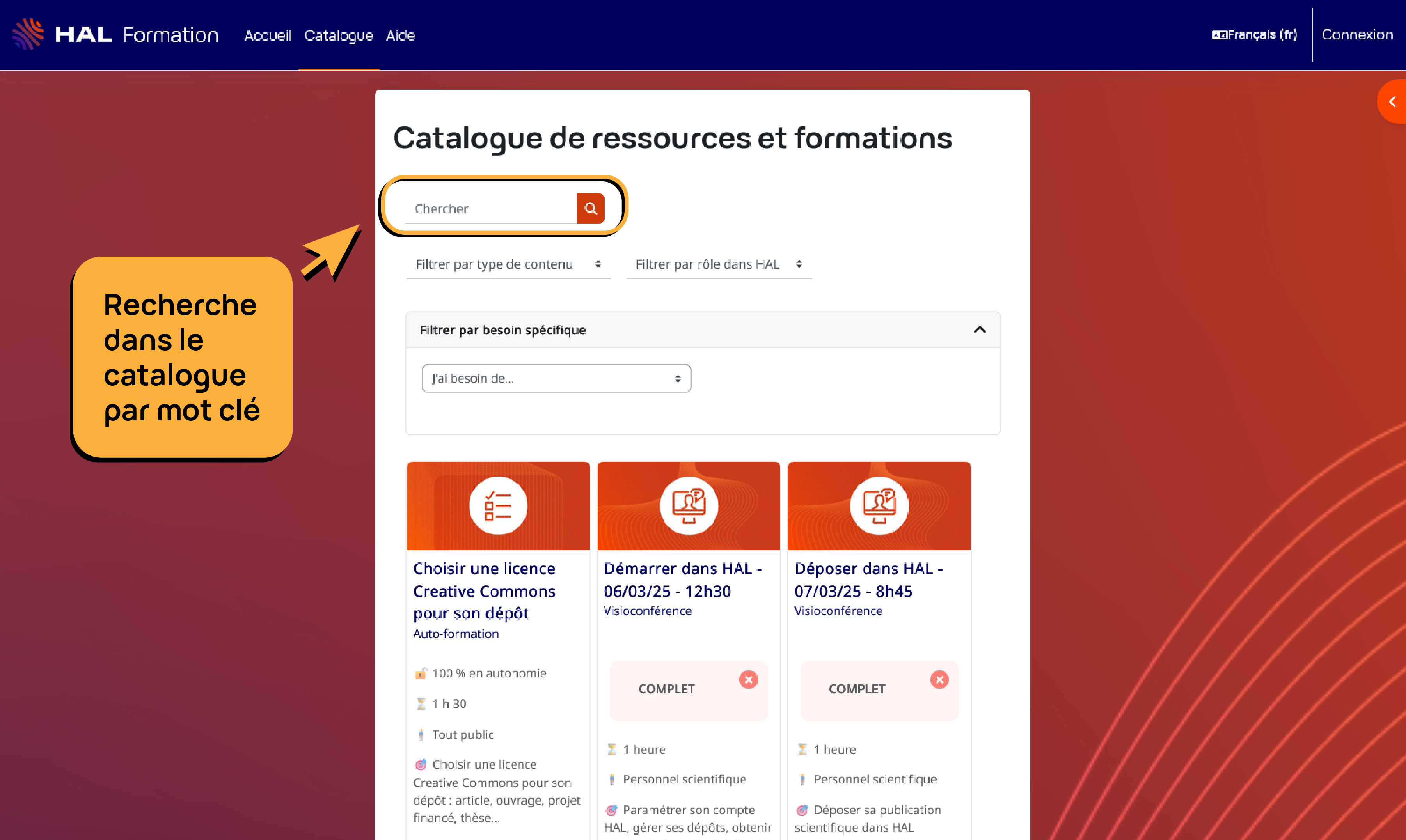
Task: Click COMPLET text on Déposer dans HAL card
Action: (x=857, y=689)
